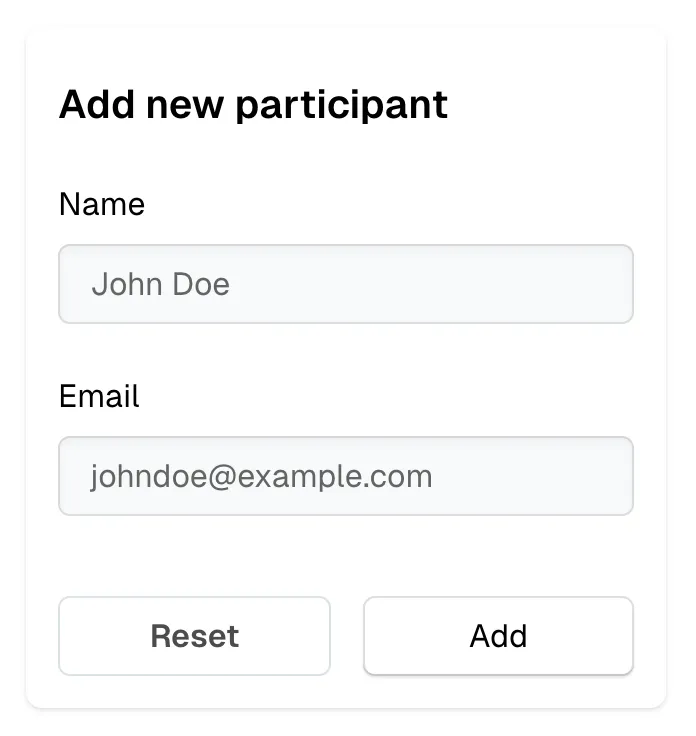This screenshot has height=736, width=696.
Task: Hit the bold Reset button
Action: [x=194, y=636]
